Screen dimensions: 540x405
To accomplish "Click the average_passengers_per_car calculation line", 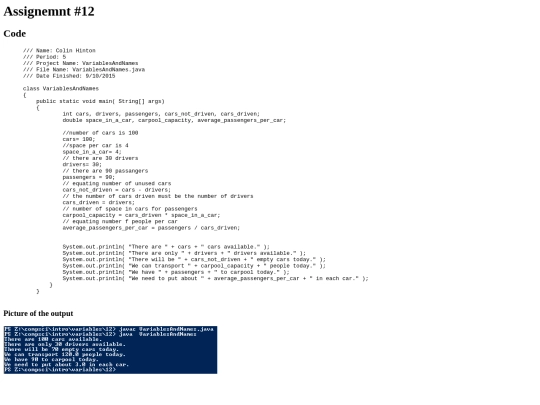I will [151, 228].
